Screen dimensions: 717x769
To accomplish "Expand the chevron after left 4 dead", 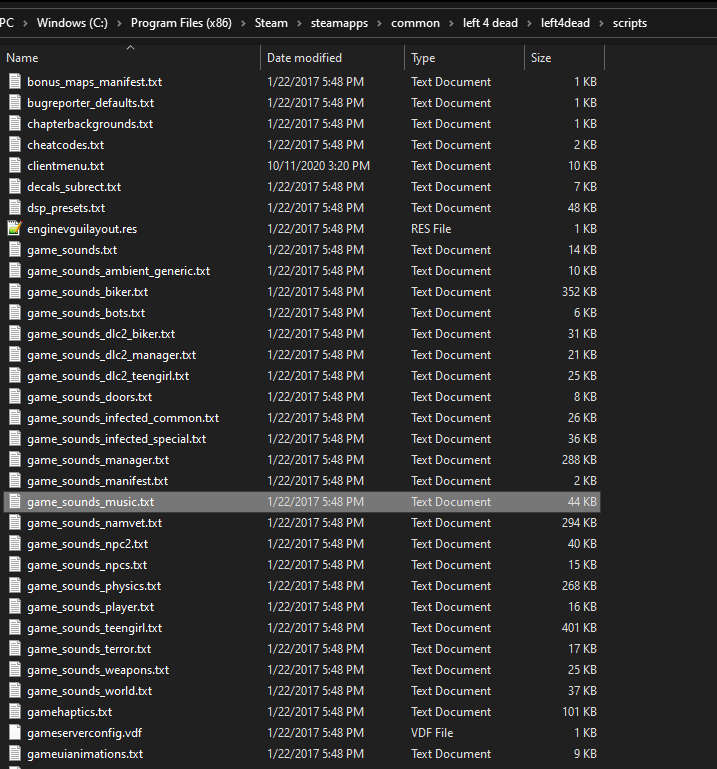I will pyautogui.click(x=529, y=24).
